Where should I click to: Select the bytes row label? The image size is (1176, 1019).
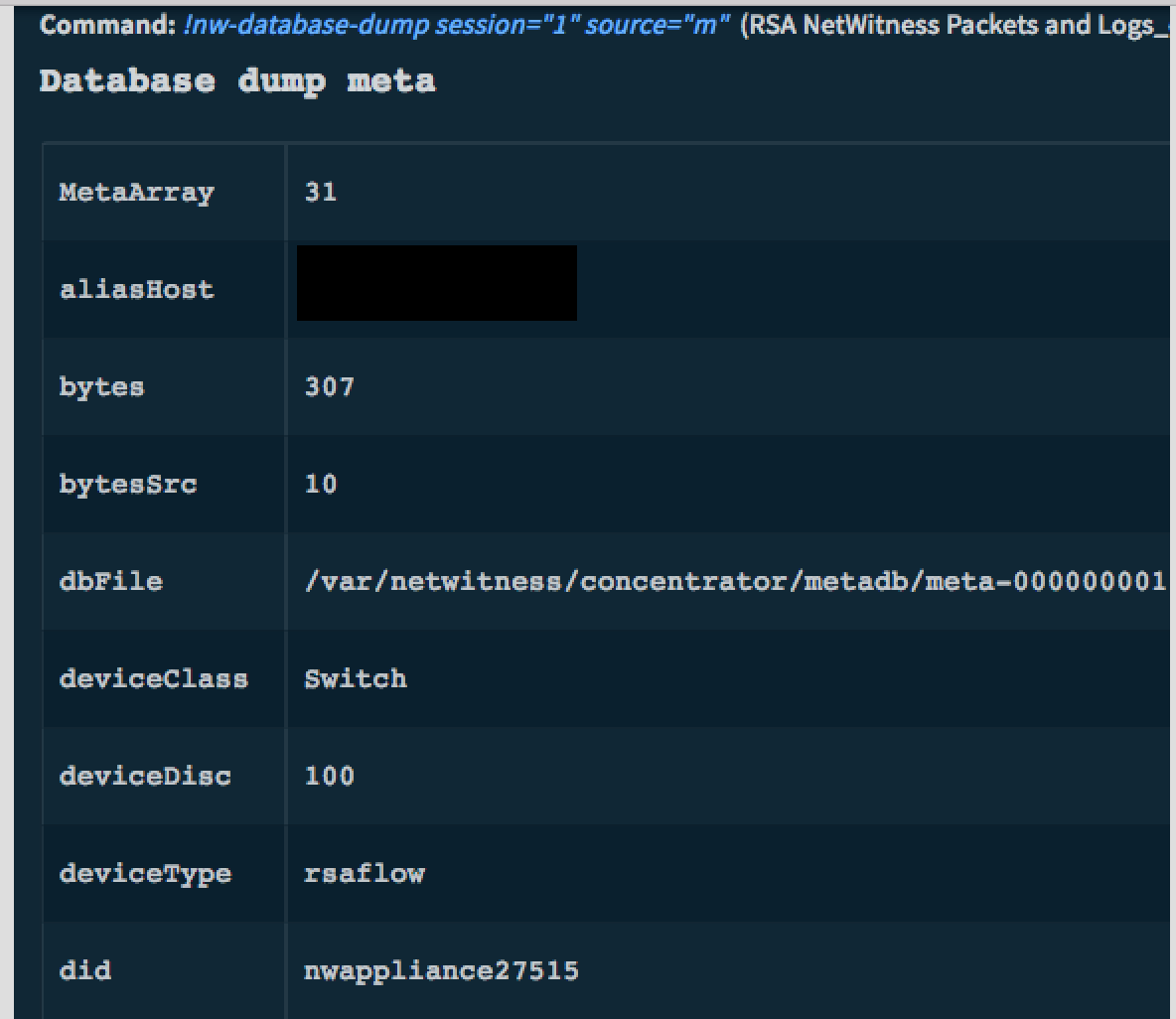[x=101, y=386]
